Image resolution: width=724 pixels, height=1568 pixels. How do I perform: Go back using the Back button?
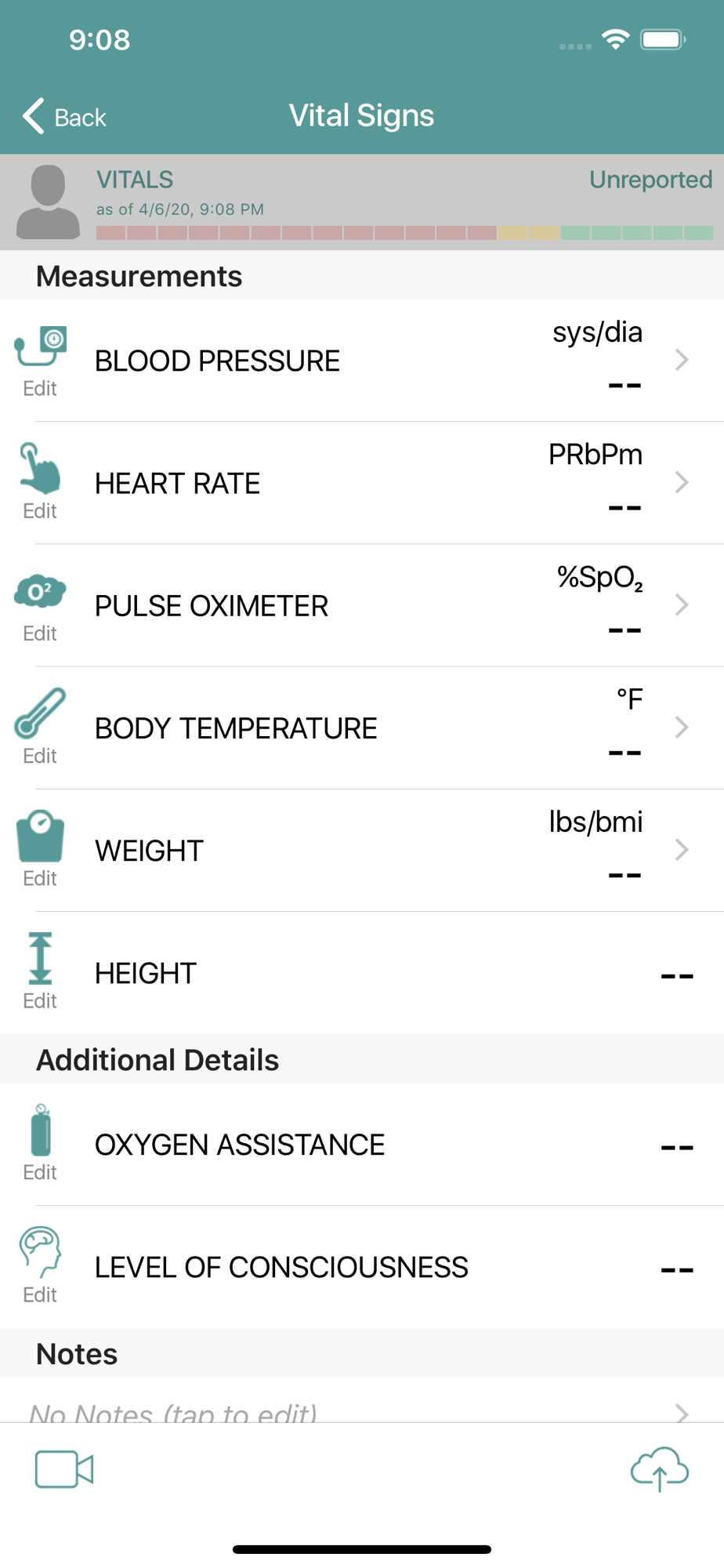click(64, 117)
